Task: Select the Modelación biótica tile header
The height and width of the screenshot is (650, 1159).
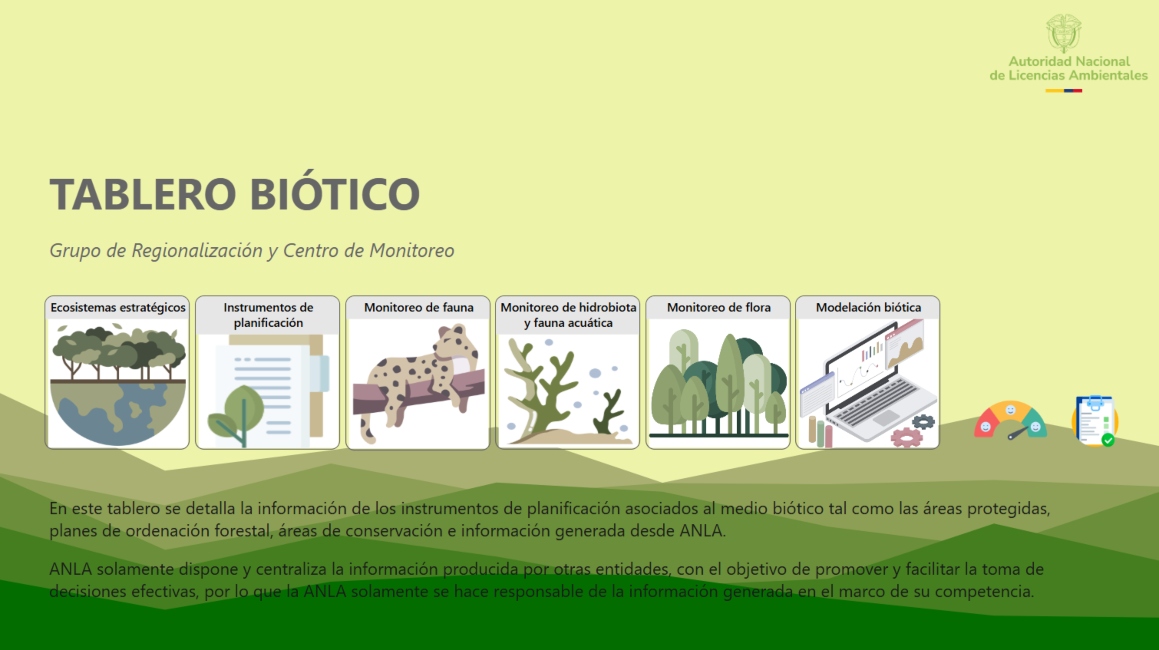Action: point(867,308)
